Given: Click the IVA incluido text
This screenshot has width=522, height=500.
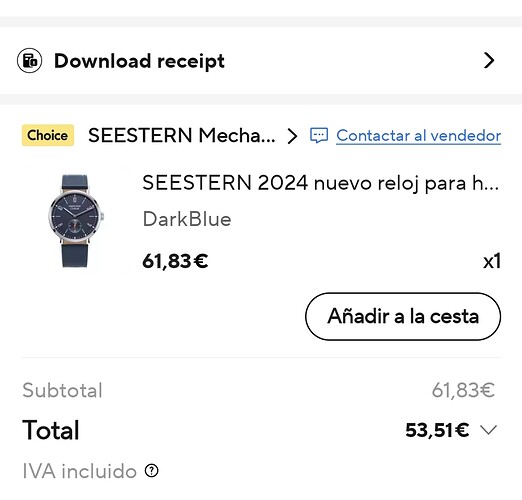Looking at the screenshot, I should tap(79, 471).
